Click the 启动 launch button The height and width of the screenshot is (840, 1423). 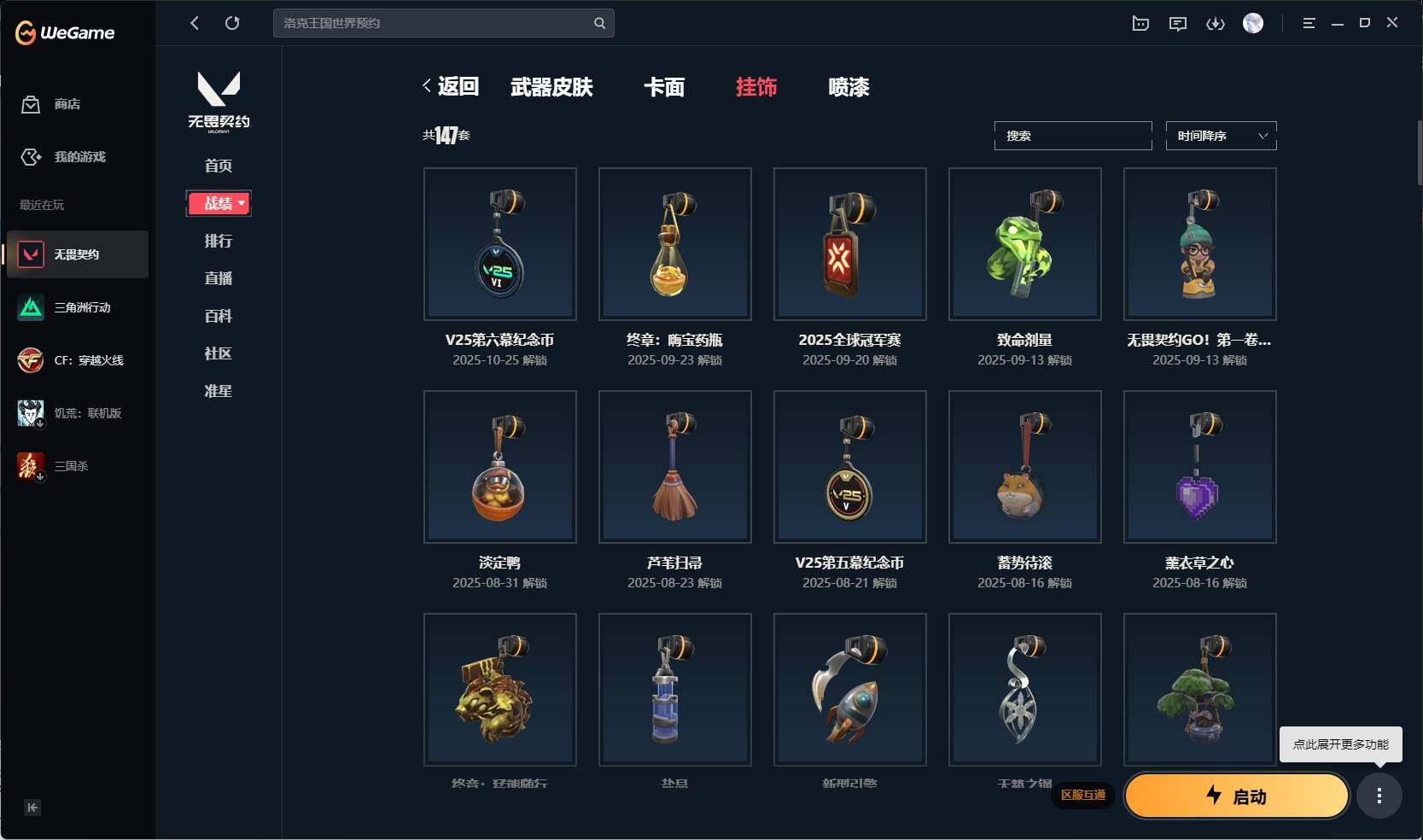[1237, 796]
